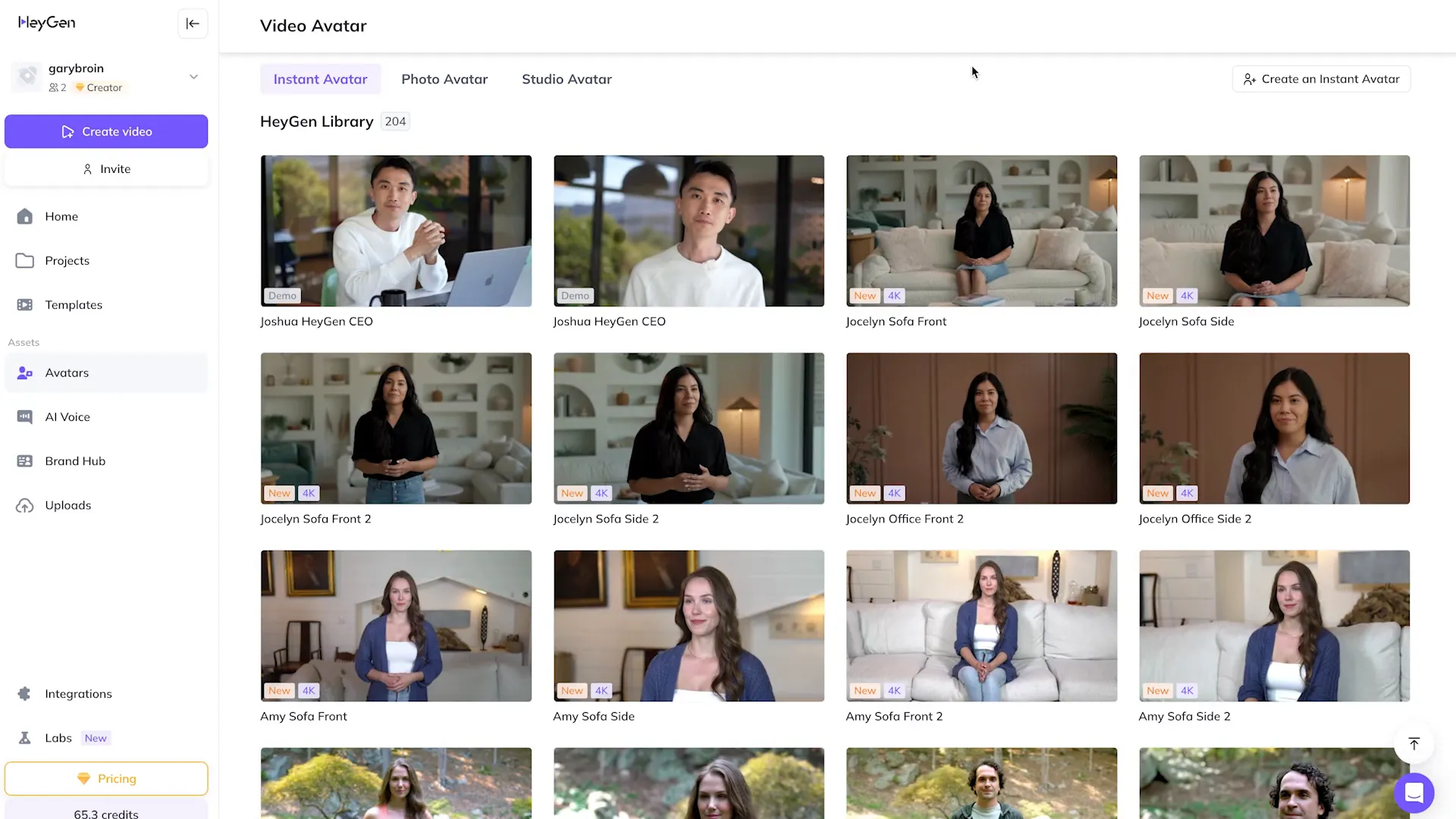This screenshot has width=1456, height=819.
Task: Expand the garybroin account dropdown
Action: tap(193, 77)
